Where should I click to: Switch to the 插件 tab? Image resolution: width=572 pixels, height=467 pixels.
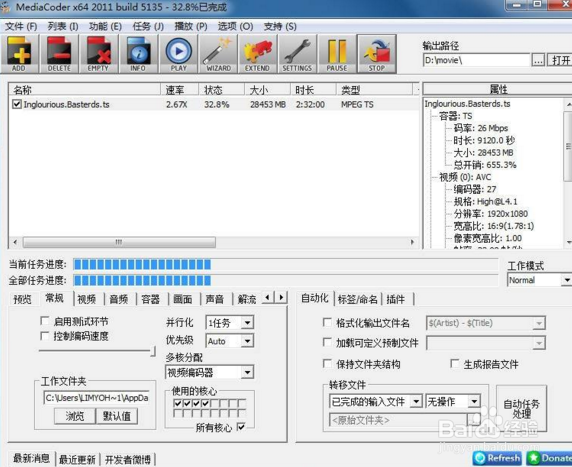396,299
